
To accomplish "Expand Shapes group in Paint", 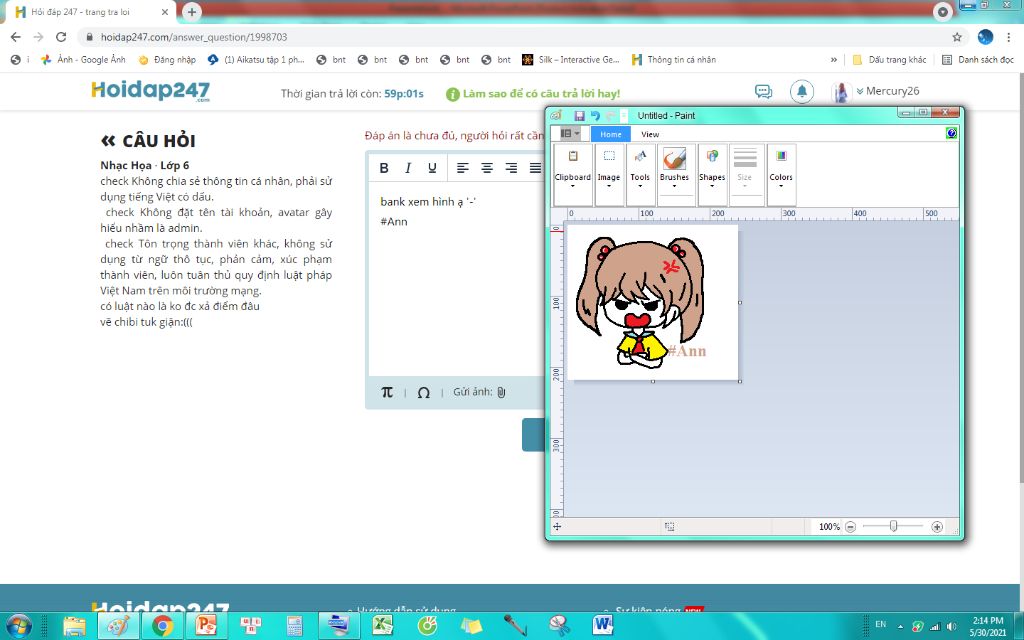I will (x=712, y=175).
